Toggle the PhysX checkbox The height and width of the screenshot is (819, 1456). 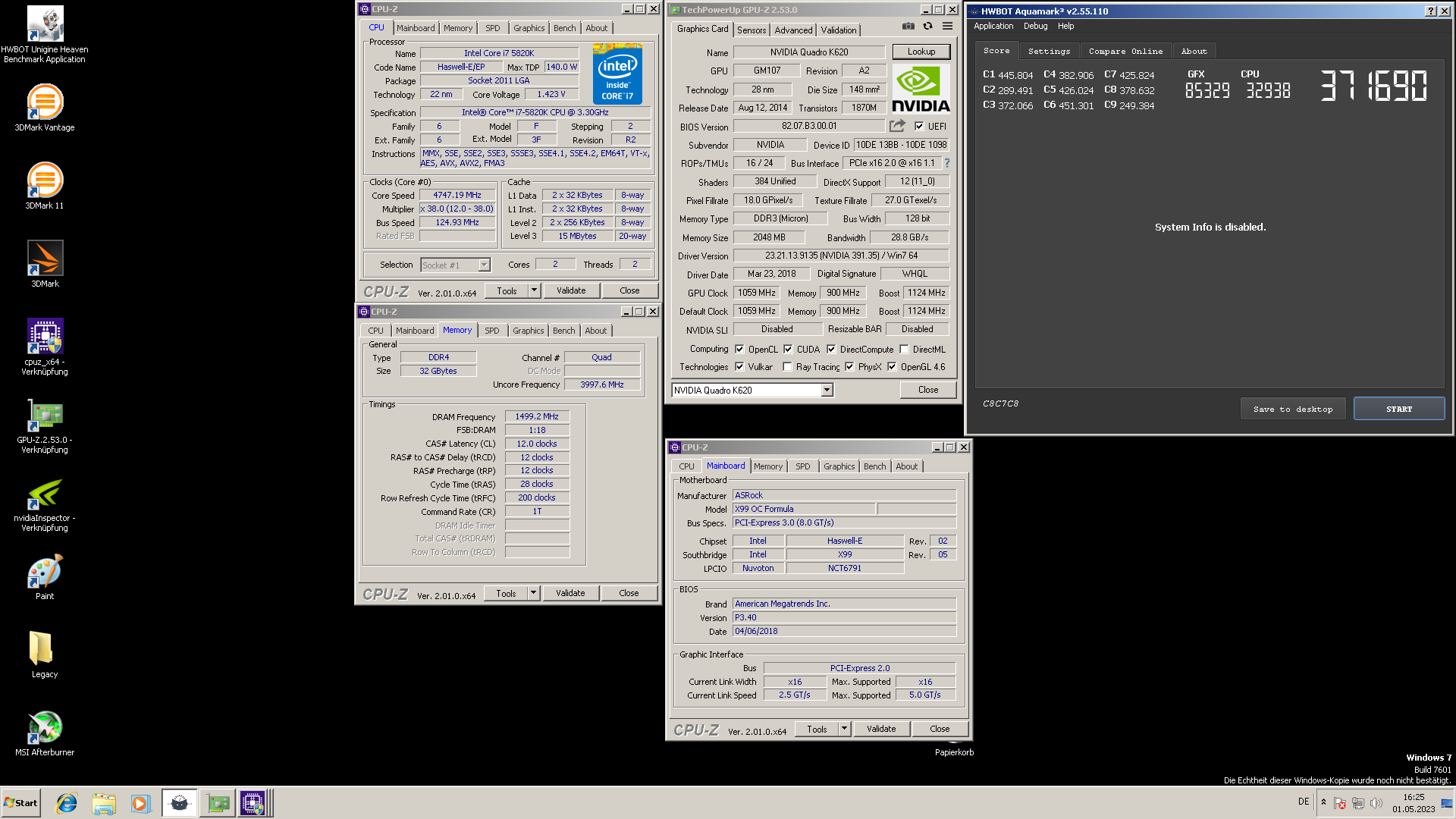tap(849, 367)
